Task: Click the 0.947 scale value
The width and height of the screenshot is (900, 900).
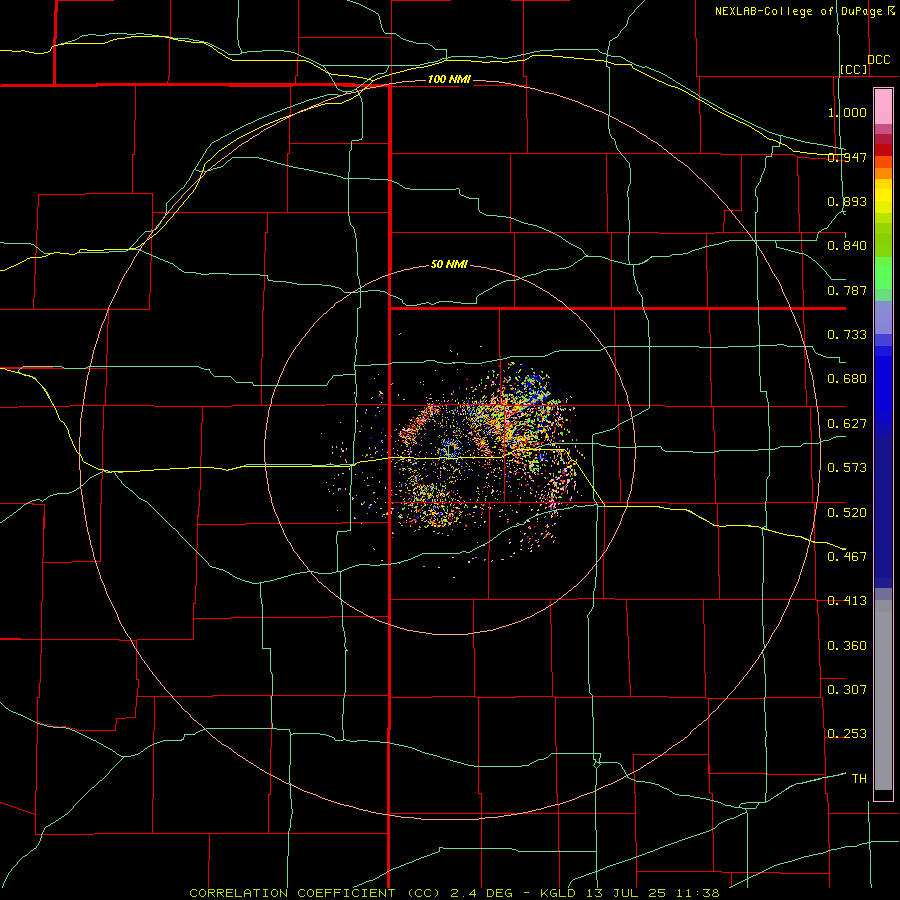Action: 847,157
